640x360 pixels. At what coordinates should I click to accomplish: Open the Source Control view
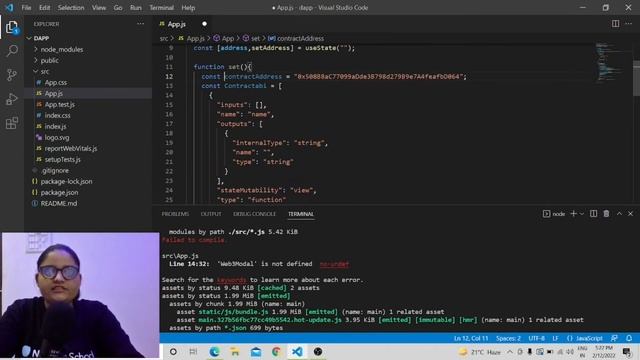[x=12, y=75]
